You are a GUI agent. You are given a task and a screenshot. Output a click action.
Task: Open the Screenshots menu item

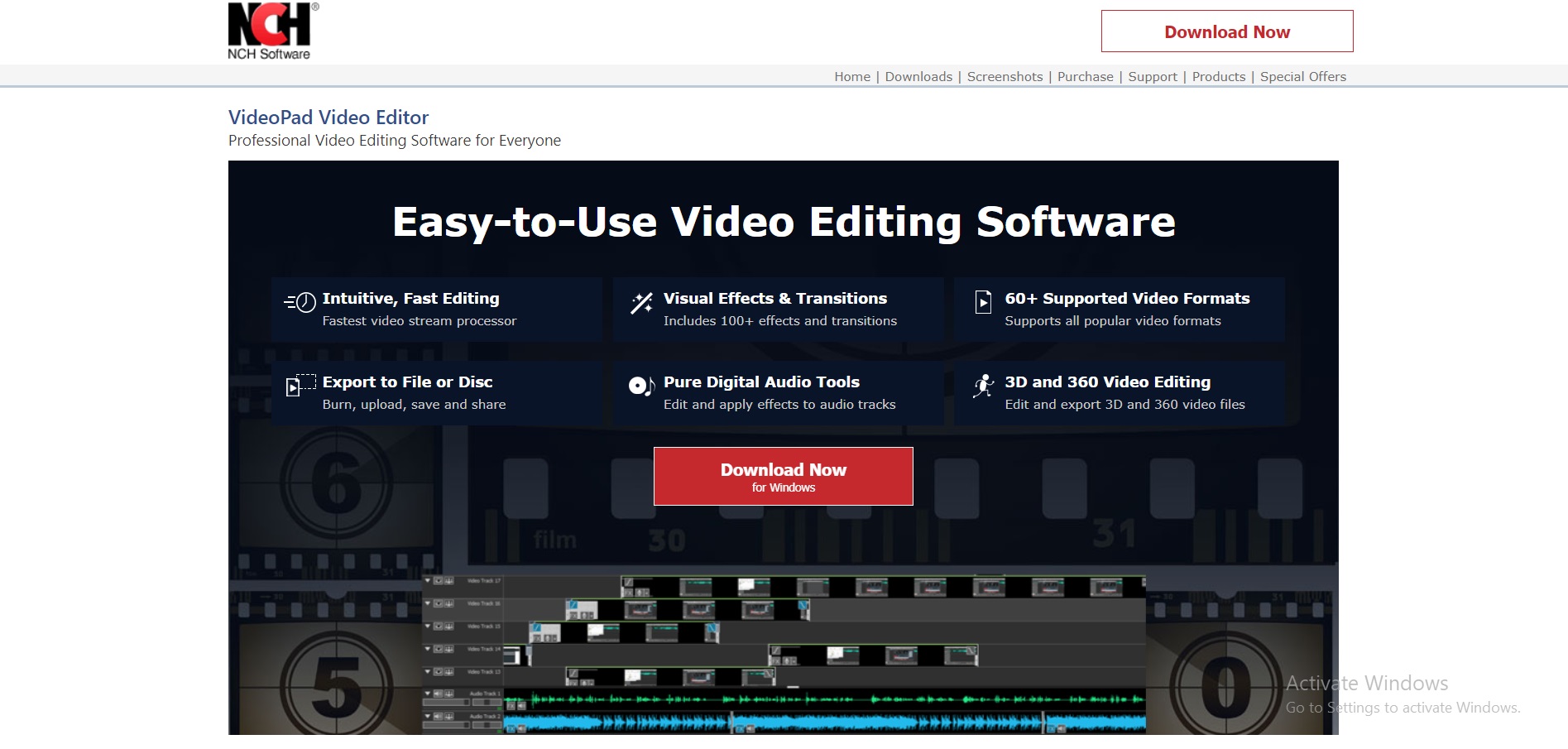pos(1005,76)
